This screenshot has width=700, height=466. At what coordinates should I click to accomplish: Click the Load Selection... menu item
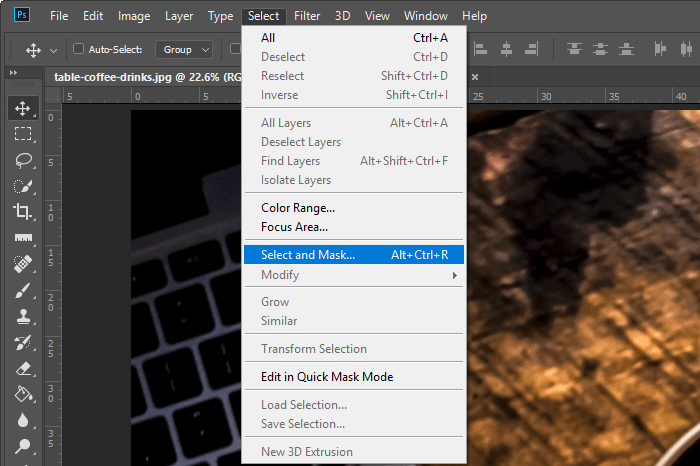[x=354, y=405]
